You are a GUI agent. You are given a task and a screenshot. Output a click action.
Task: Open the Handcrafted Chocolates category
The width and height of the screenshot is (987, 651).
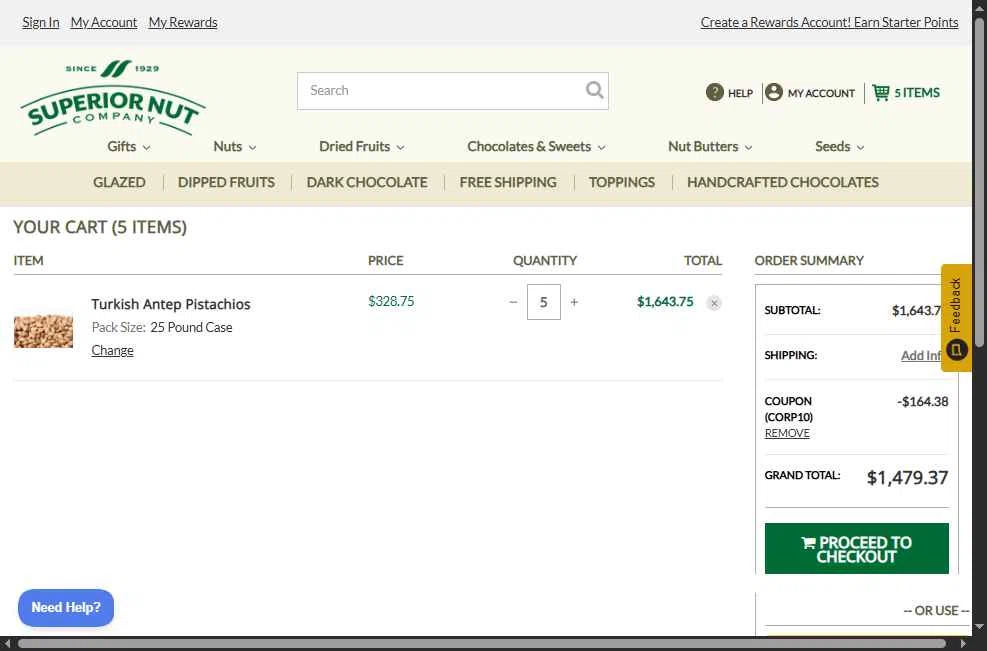[x=782, y=183]
